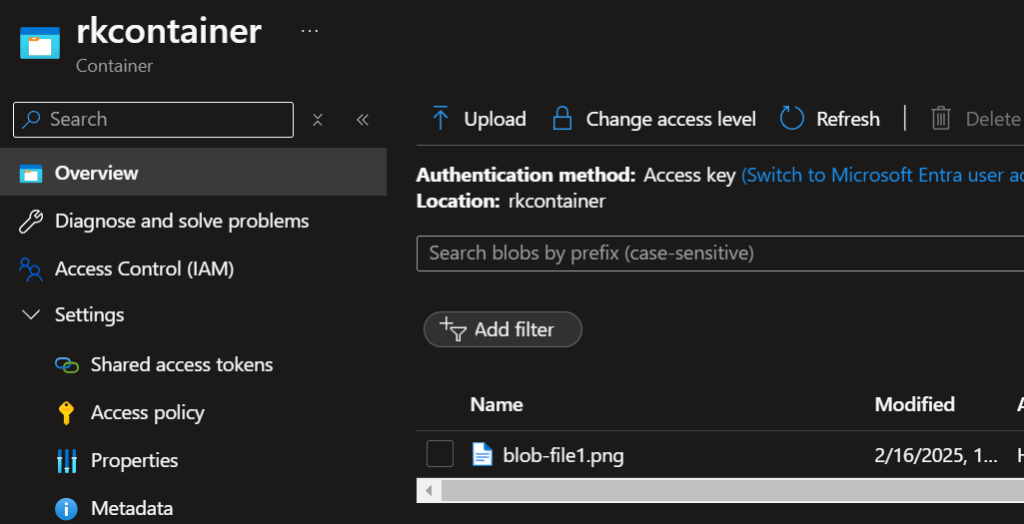Select the blob-file1.png checkbox
Image resolution: width=1024 pixels, height=524 pixels.
[440, 455]
